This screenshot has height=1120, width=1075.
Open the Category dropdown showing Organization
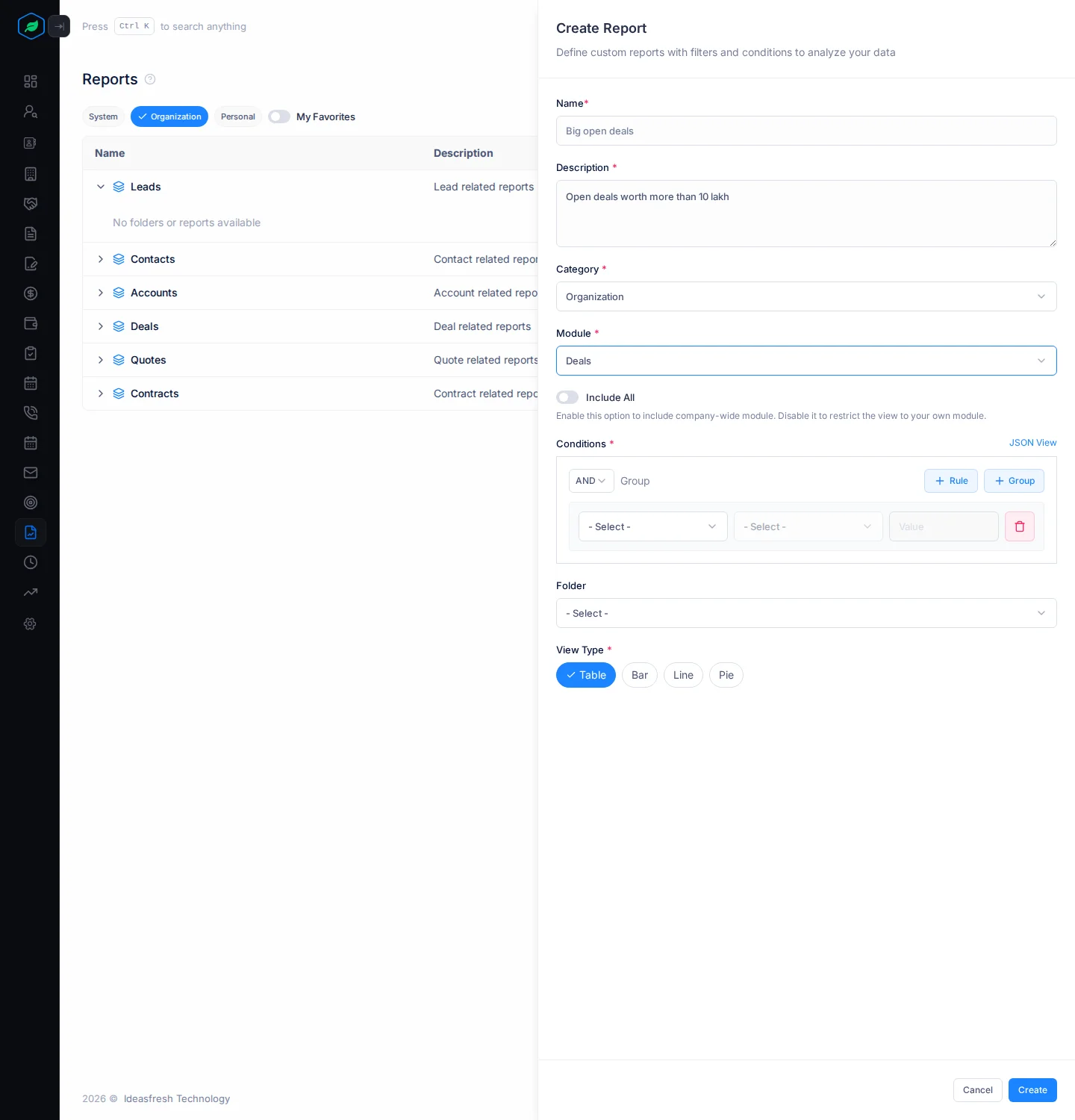(x=806, y=296)
